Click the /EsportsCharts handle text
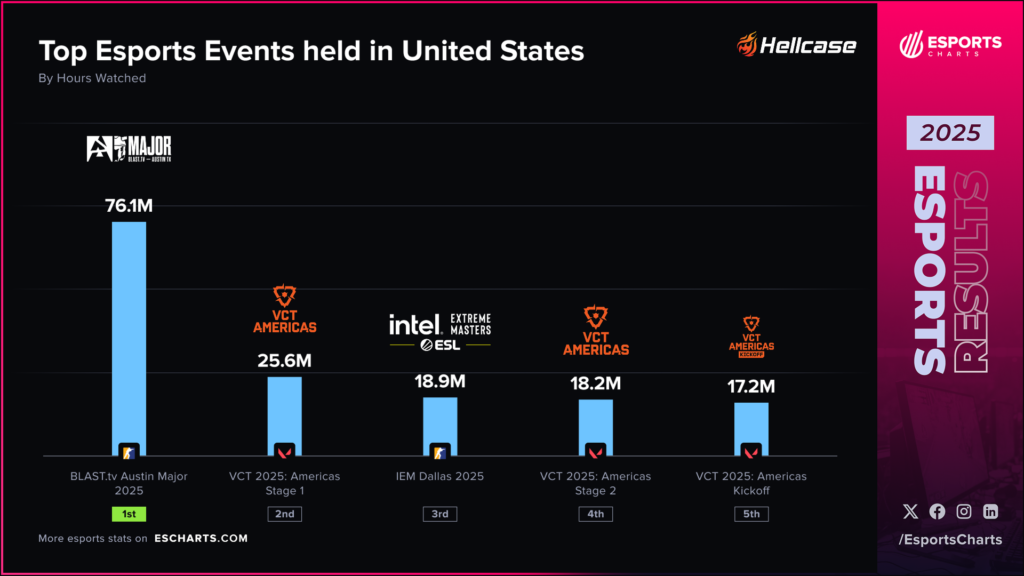This screenshot has width=1024, height=576. point(950,540)
